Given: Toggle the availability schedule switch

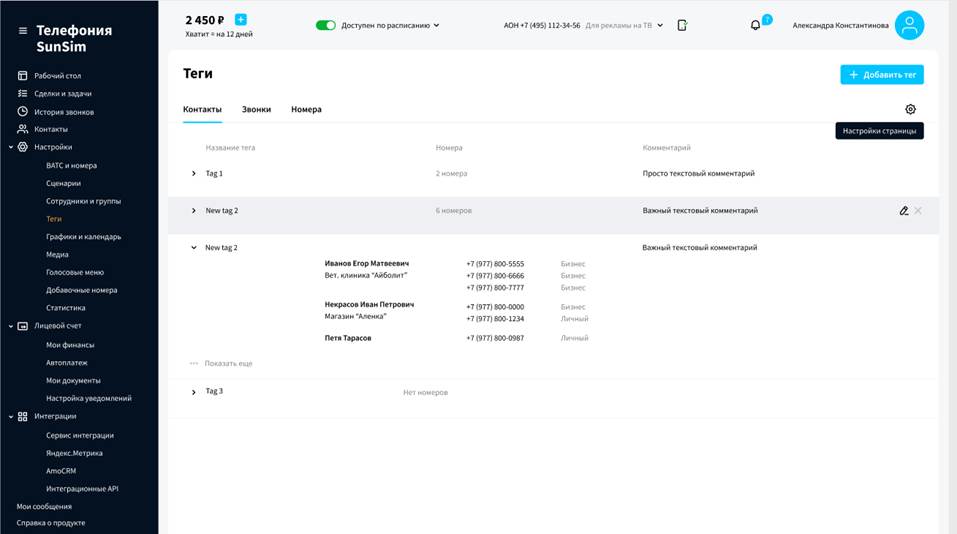Looking at the screenshot, I should 325,25.
